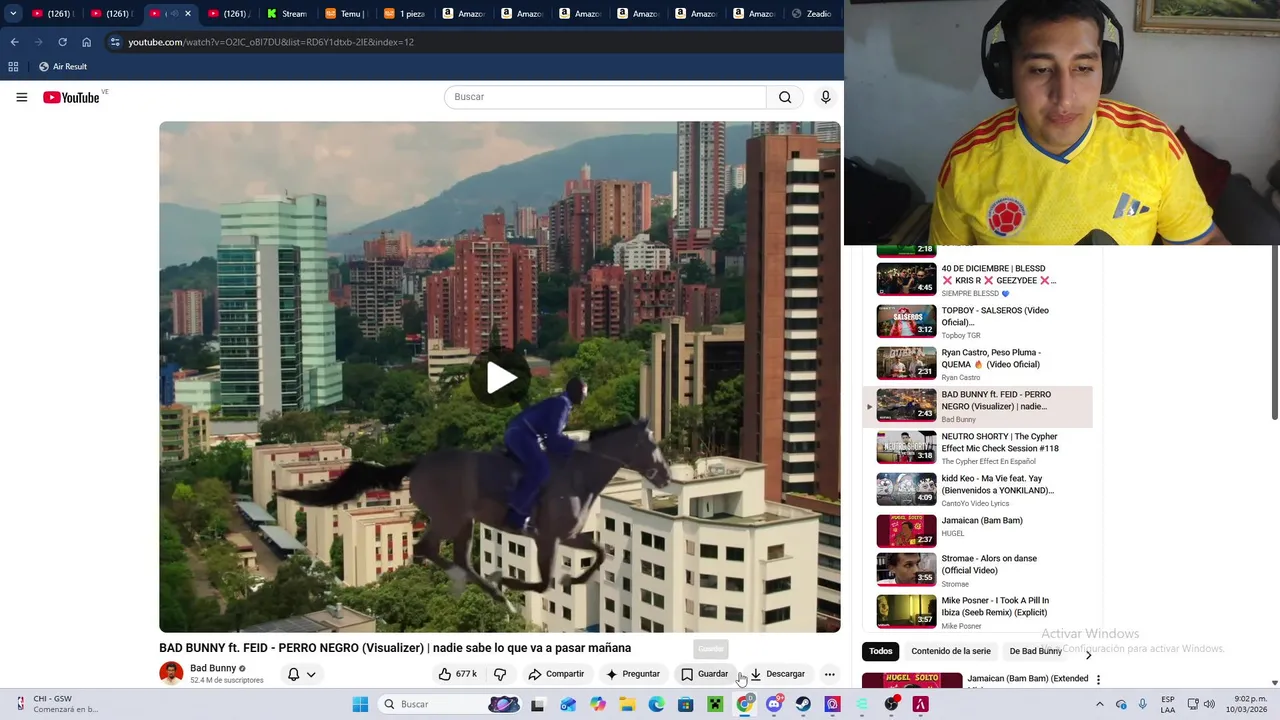Share the video via Compartir
The width and height of the screenshot is (1280, 720).
pos(556,674)
